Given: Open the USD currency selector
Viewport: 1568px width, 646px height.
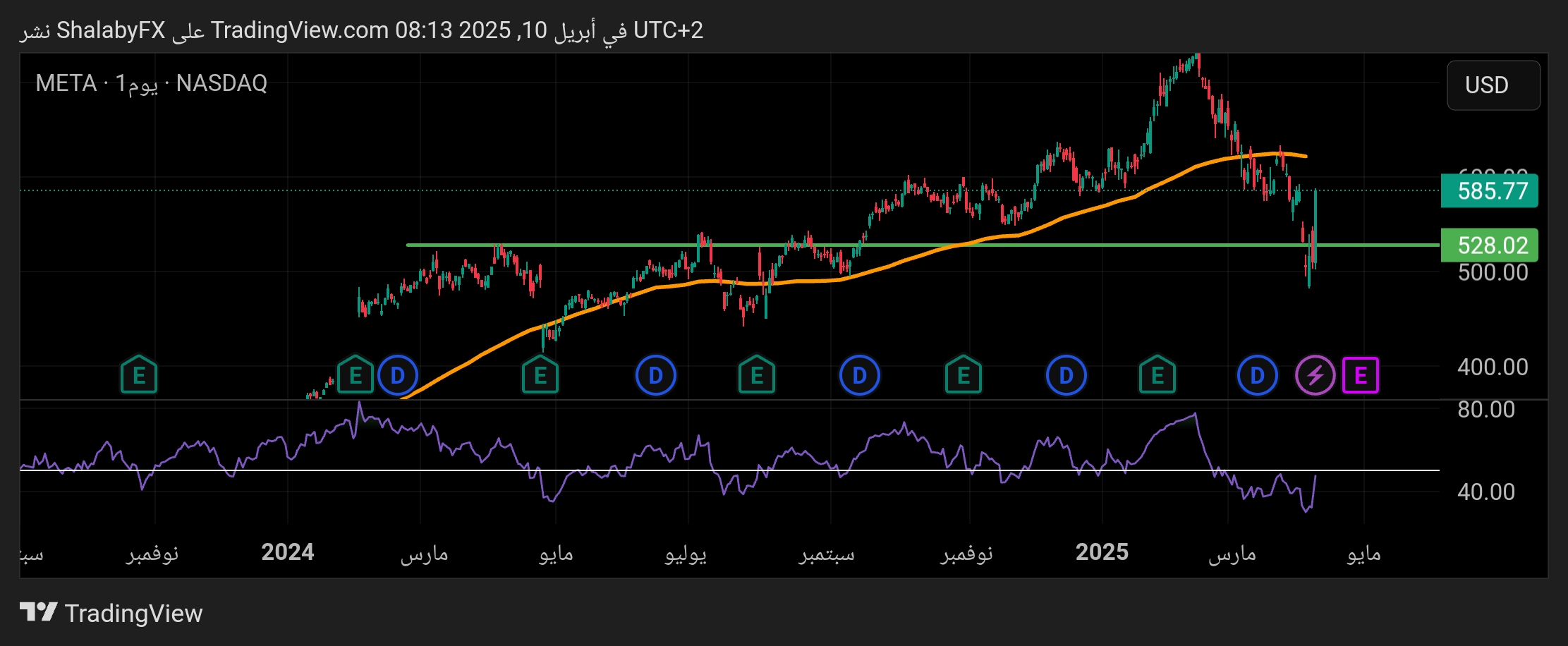Looking at the screenshot, I should tap(1493, 85).
